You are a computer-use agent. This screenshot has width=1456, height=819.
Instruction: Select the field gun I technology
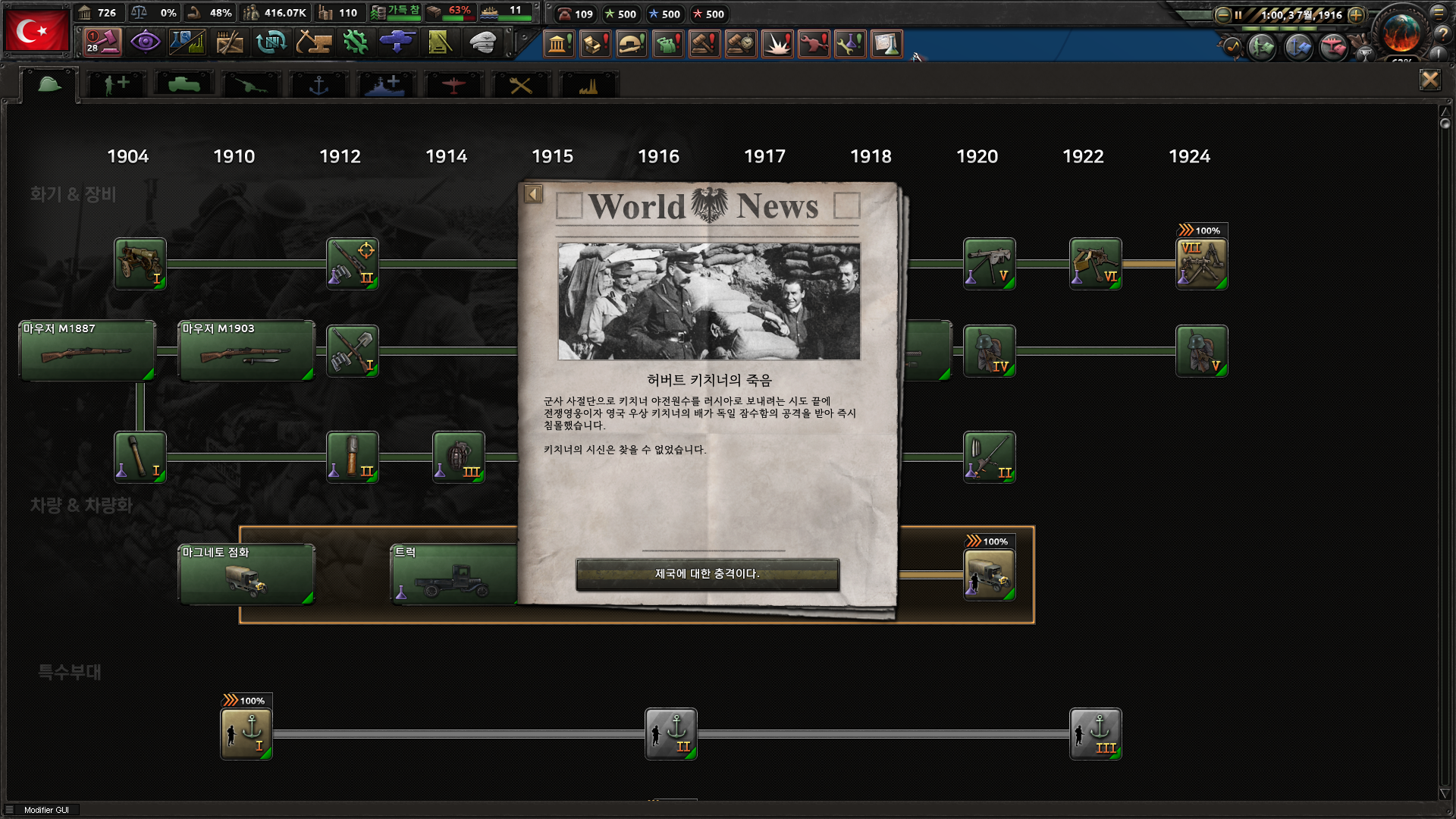(x=140, y=263)
